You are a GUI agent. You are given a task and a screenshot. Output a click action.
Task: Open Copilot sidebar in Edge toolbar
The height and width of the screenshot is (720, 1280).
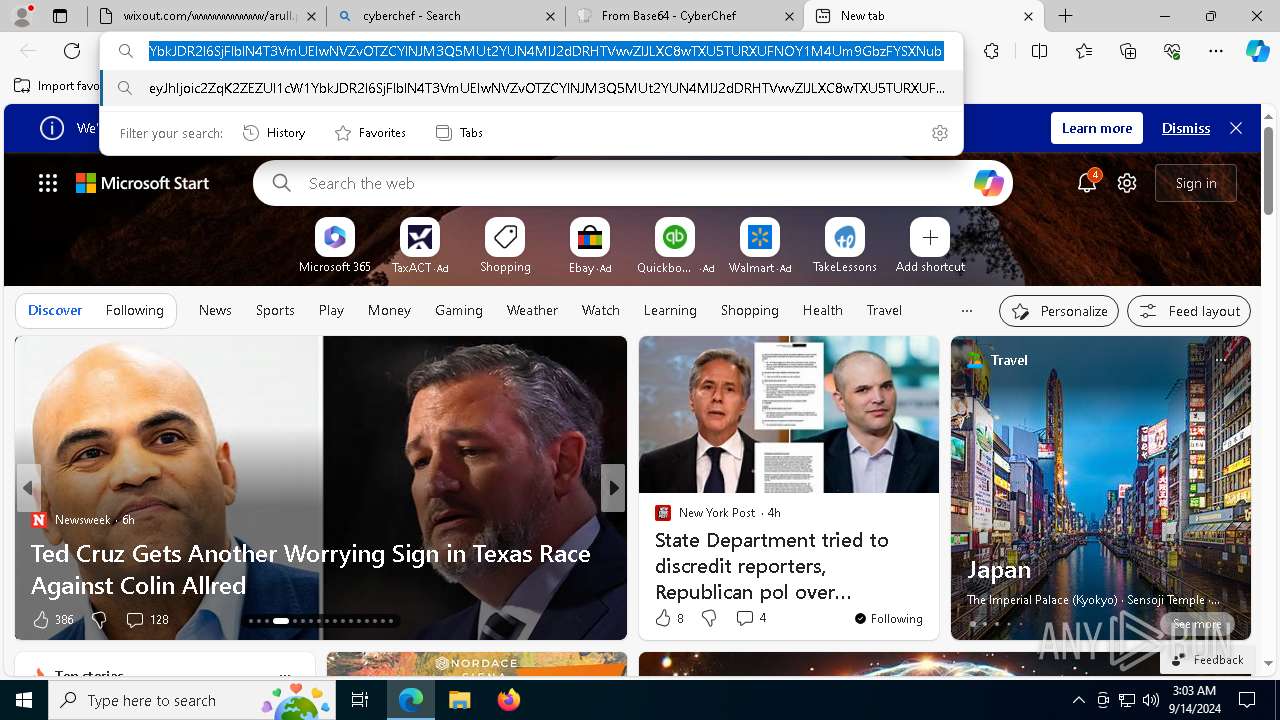(x=1257, y=51)
